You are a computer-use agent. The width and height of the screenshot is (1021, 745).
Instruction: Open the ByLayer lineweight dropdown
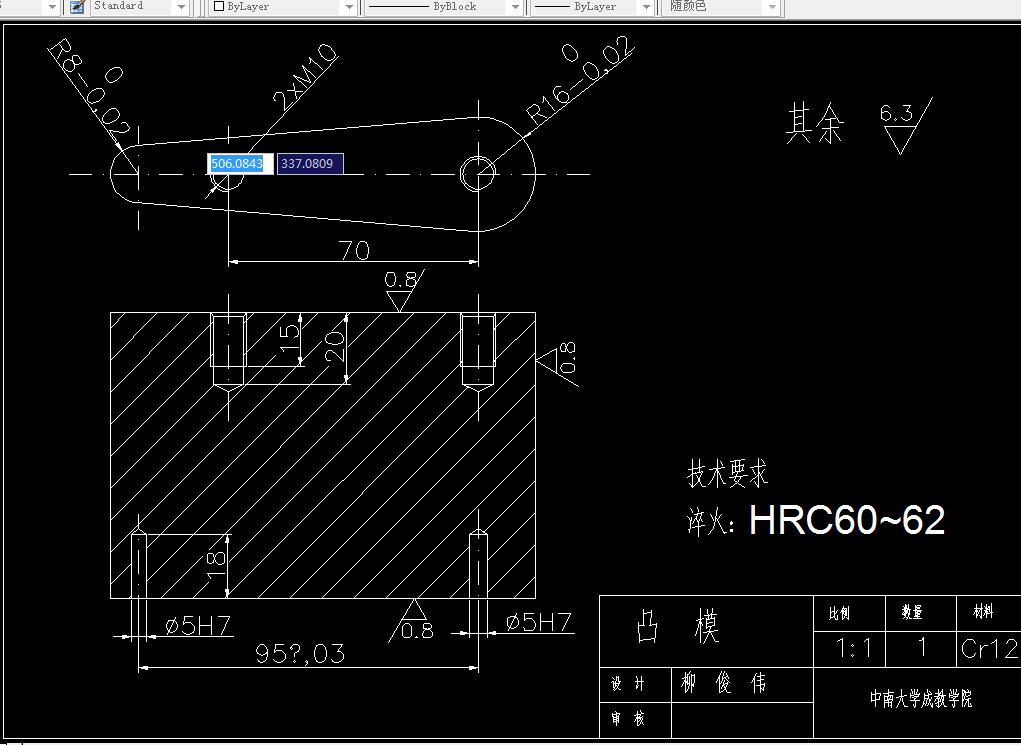[646, 7]
